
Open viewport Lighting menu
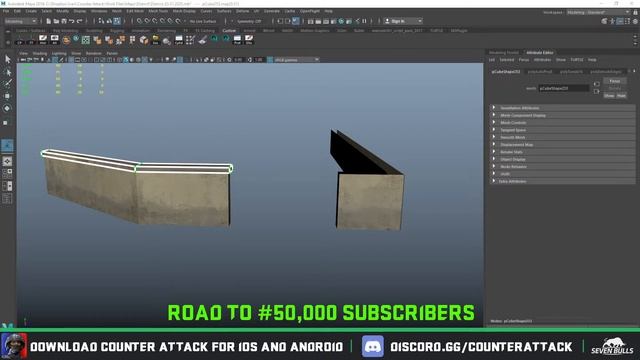tap(59, 53)
